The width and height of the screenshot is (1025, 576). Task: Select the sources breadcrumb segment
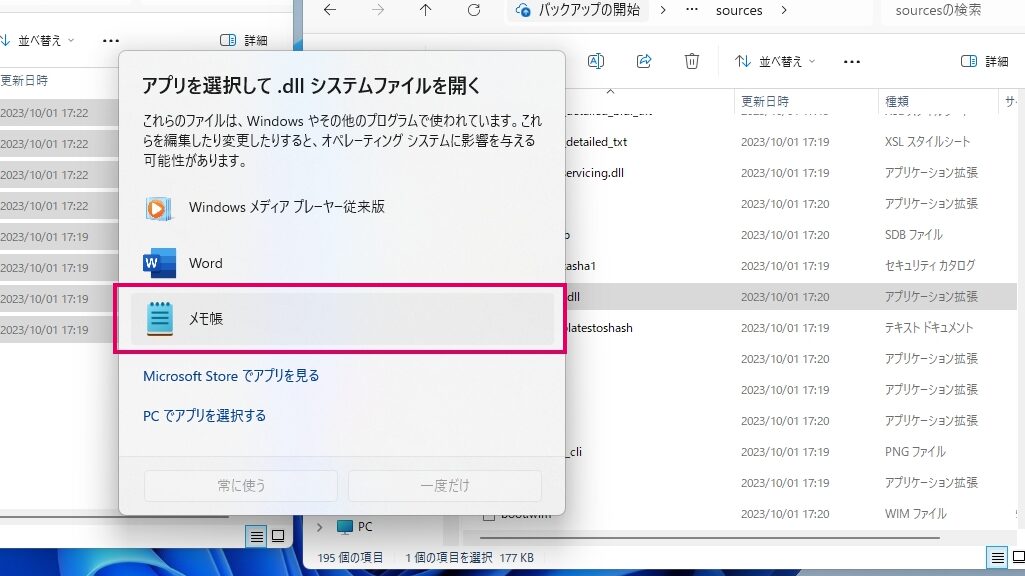(739, 10)
